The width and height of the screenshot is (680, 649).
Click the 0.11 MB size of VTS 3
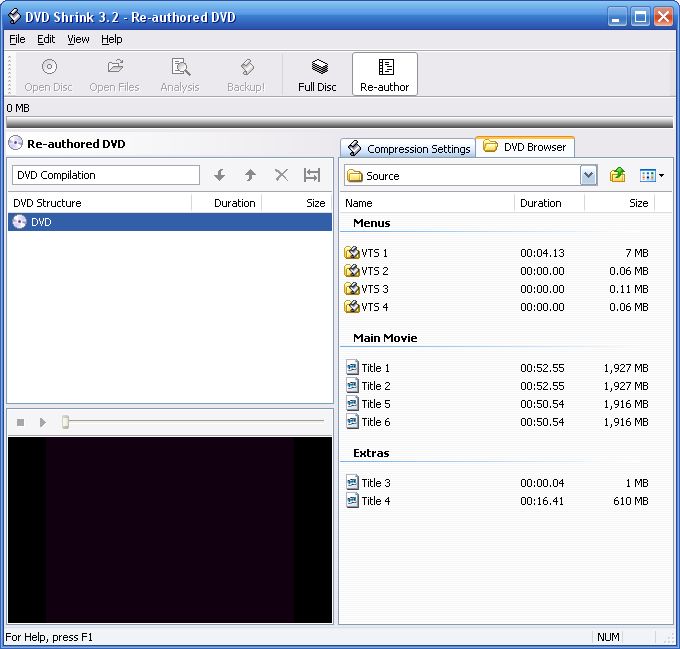pyautogui.click(x=629, y=289)
